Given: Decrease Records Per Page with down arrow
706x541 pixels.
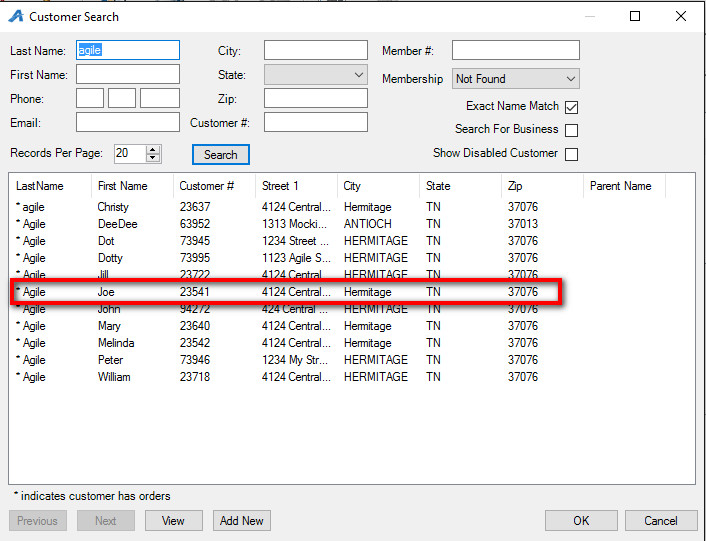Looking at the screenshot, I should [x=153, y=158].
